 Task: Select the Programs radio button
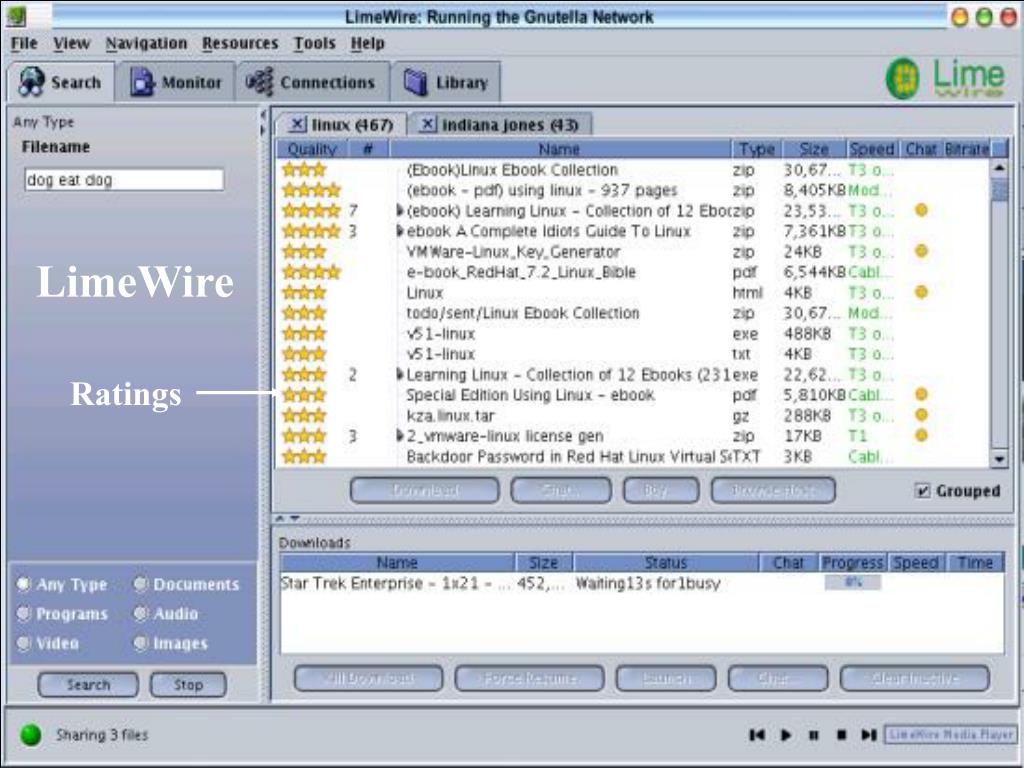[24, 614]
